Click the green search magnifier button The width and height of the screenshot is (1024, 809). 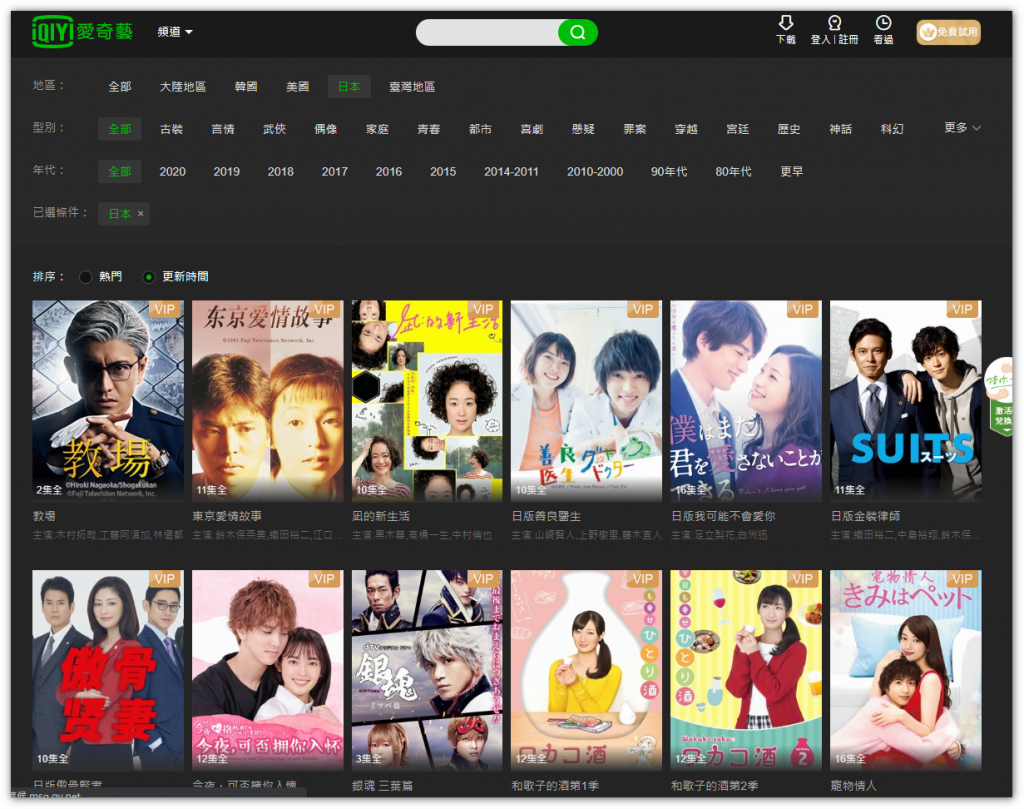577,32
